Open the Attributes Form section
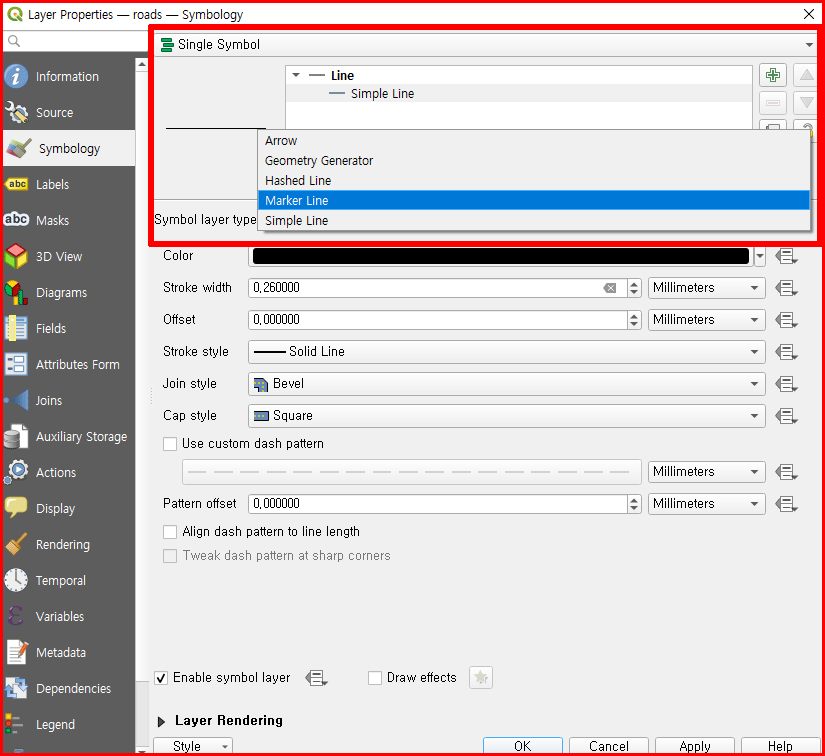 coord(68,365)
